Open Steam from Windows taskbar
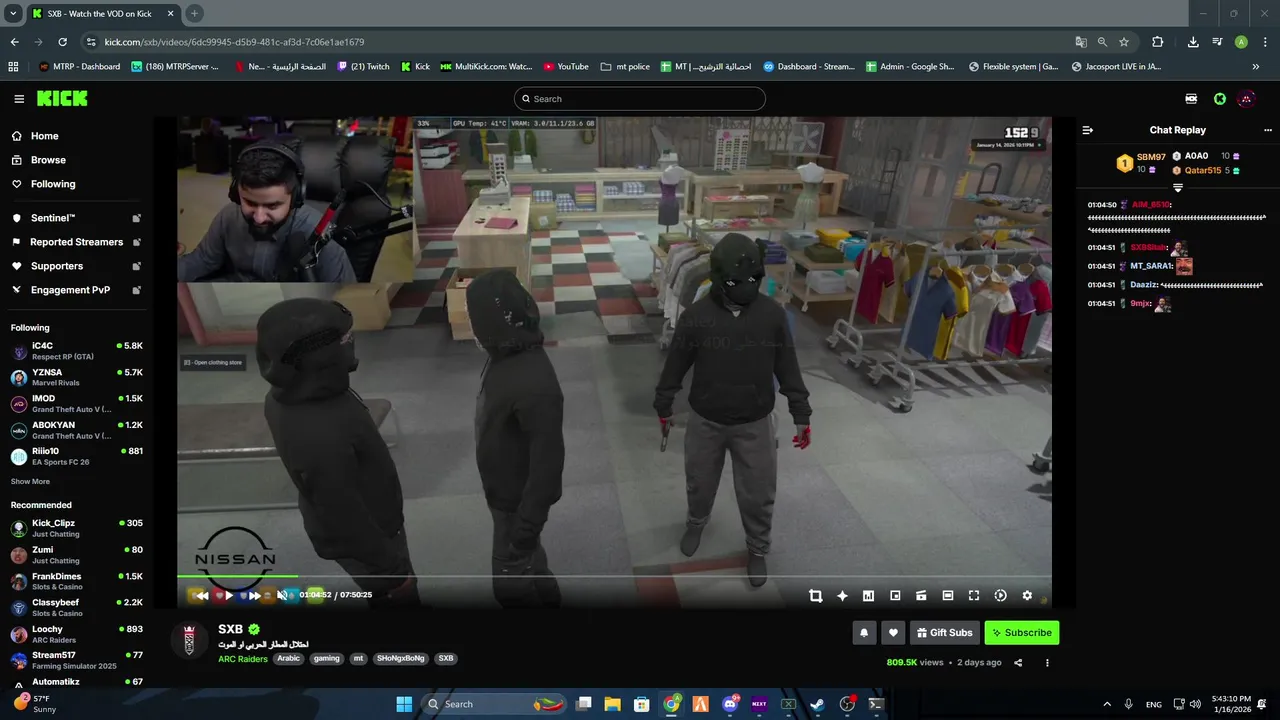 coord(817,704)
